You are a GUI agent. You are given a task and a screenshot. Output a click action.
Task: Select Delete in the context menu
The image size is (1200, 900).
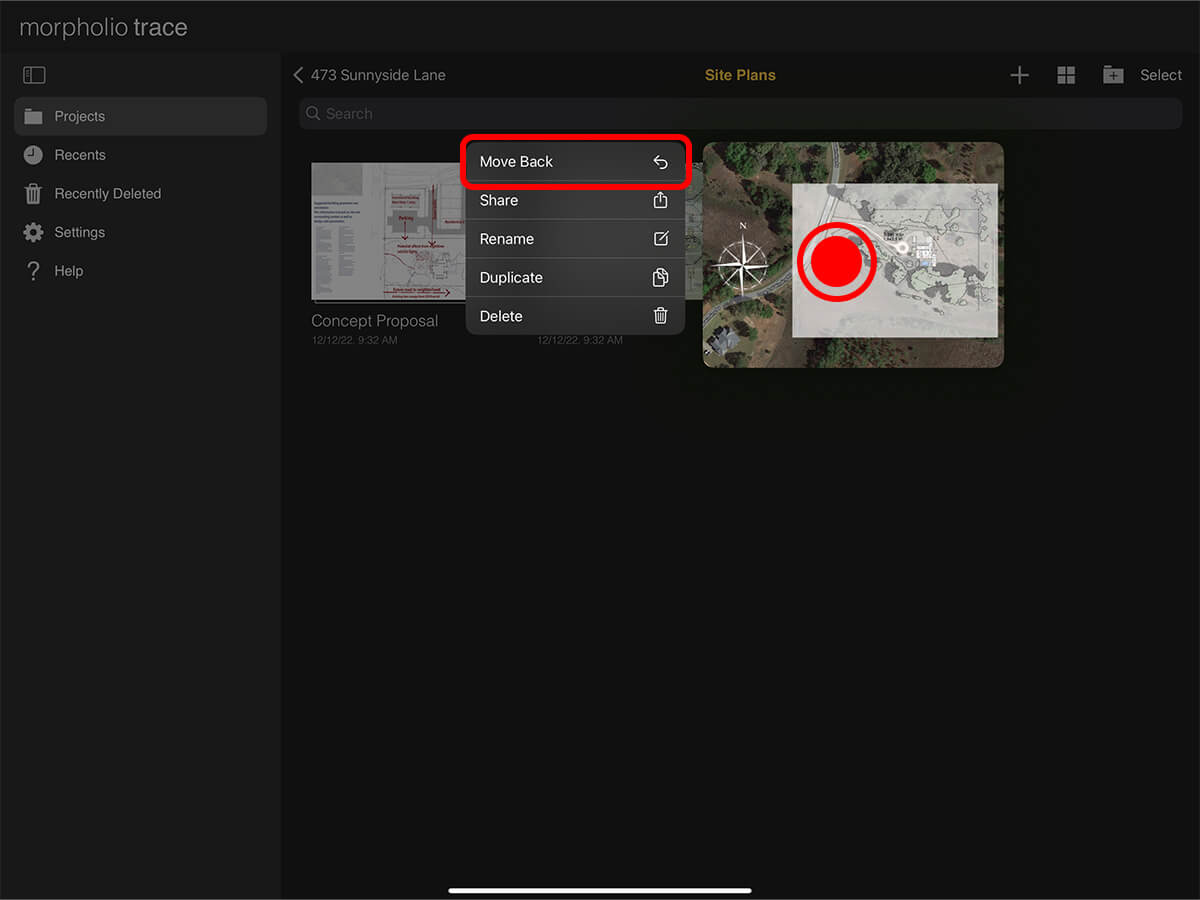(575, 316)
